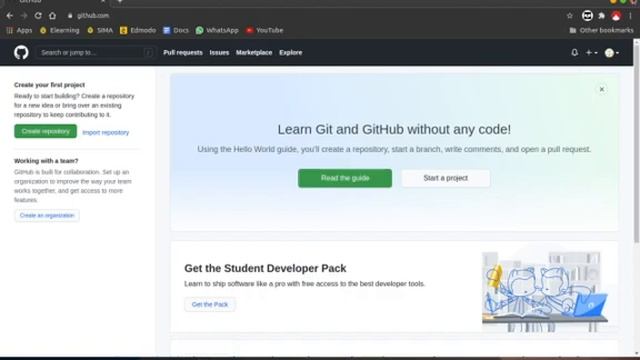Open the WhatsApp bookmark
Image resolution: width=640 pixels, height=360 pixels.
(217, 30)
